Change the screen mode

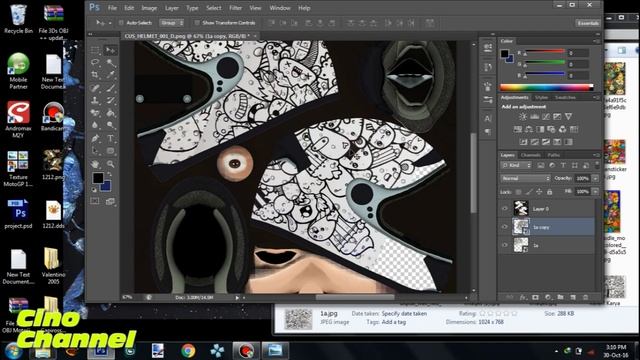point(110,201)
